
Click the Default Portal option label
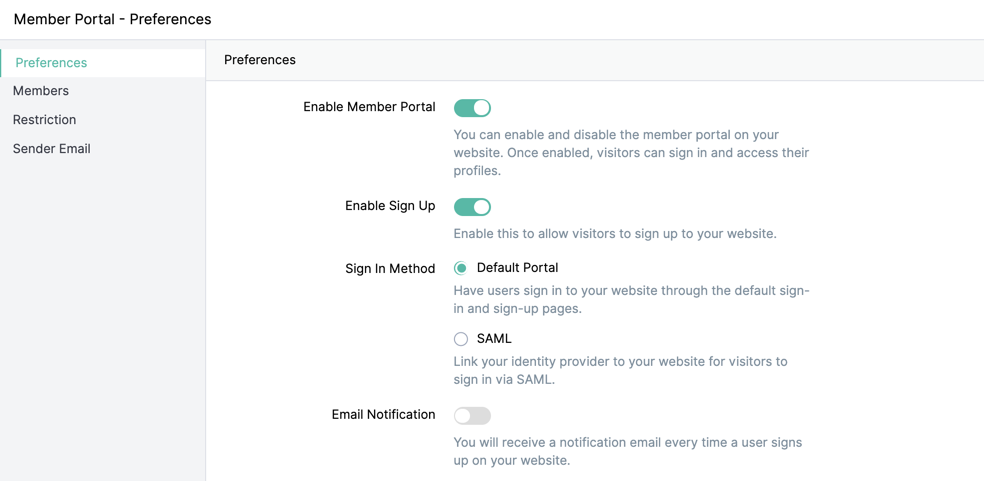pos(518,268)
